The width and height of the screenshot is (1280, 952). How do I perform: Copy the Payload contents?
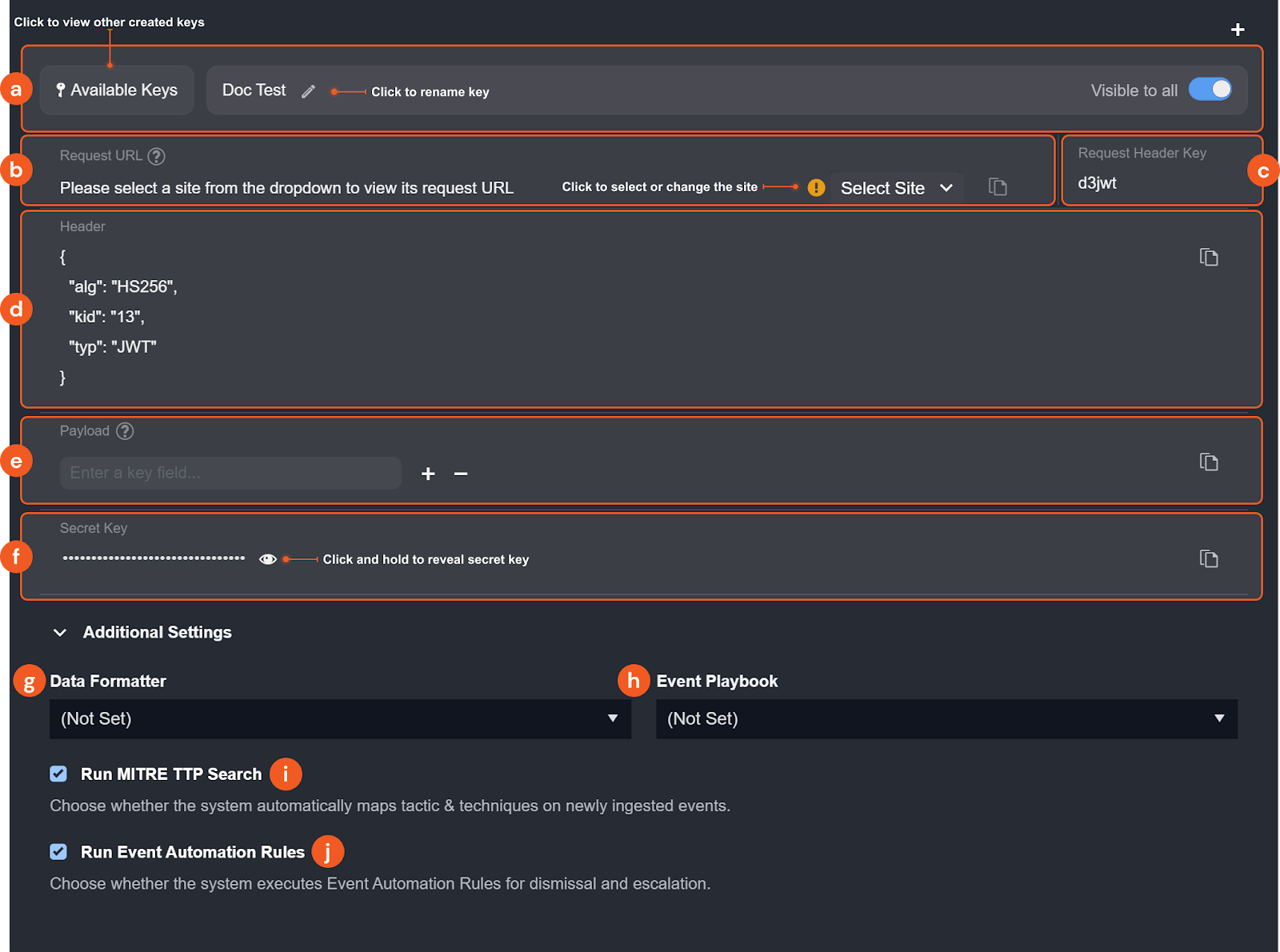[x=1209, y=462]
